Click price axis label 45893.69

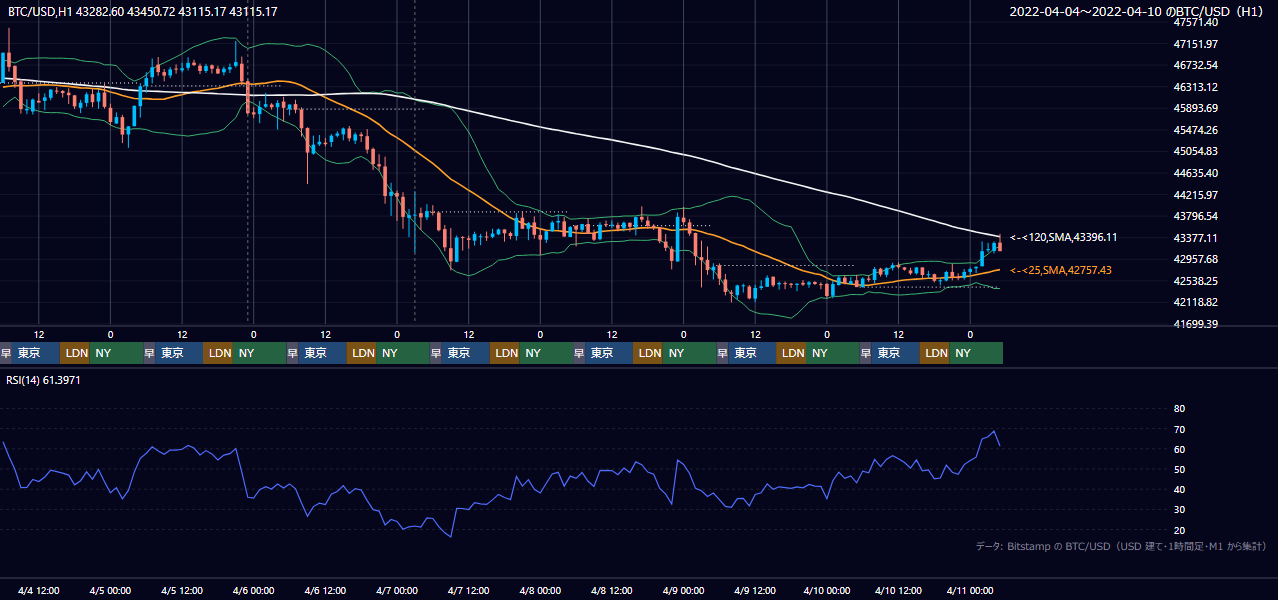[1196, 108]
